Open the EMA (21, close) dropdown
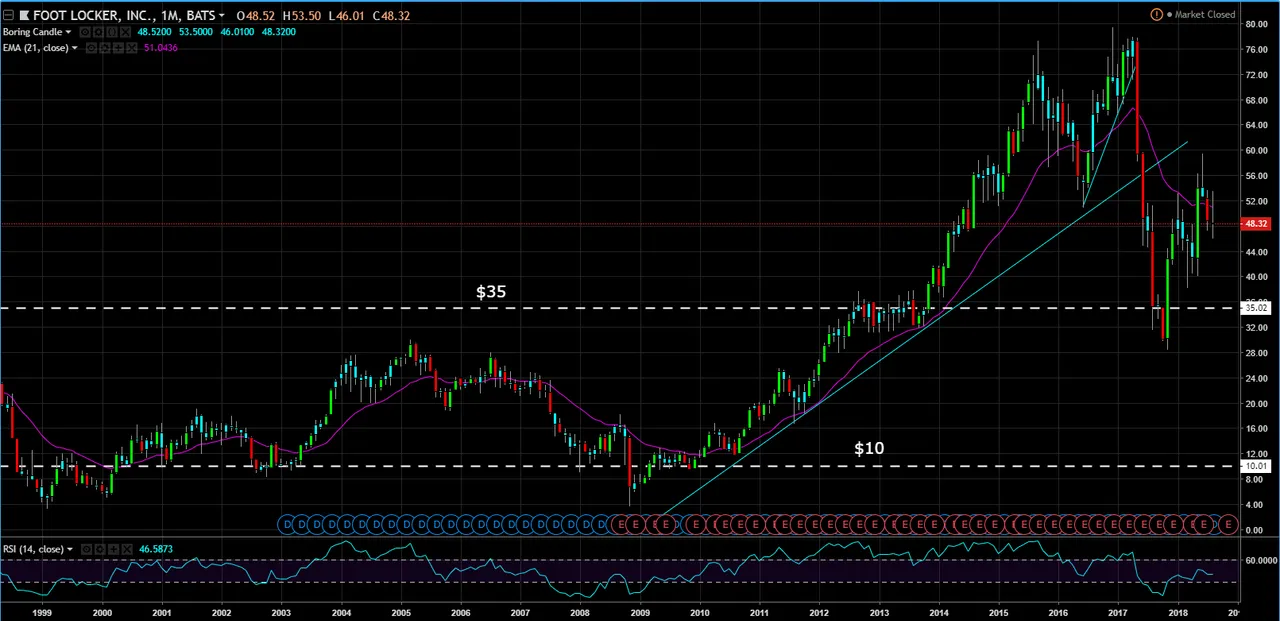Viewport: 1280px width, 621px height. point(75,48)
